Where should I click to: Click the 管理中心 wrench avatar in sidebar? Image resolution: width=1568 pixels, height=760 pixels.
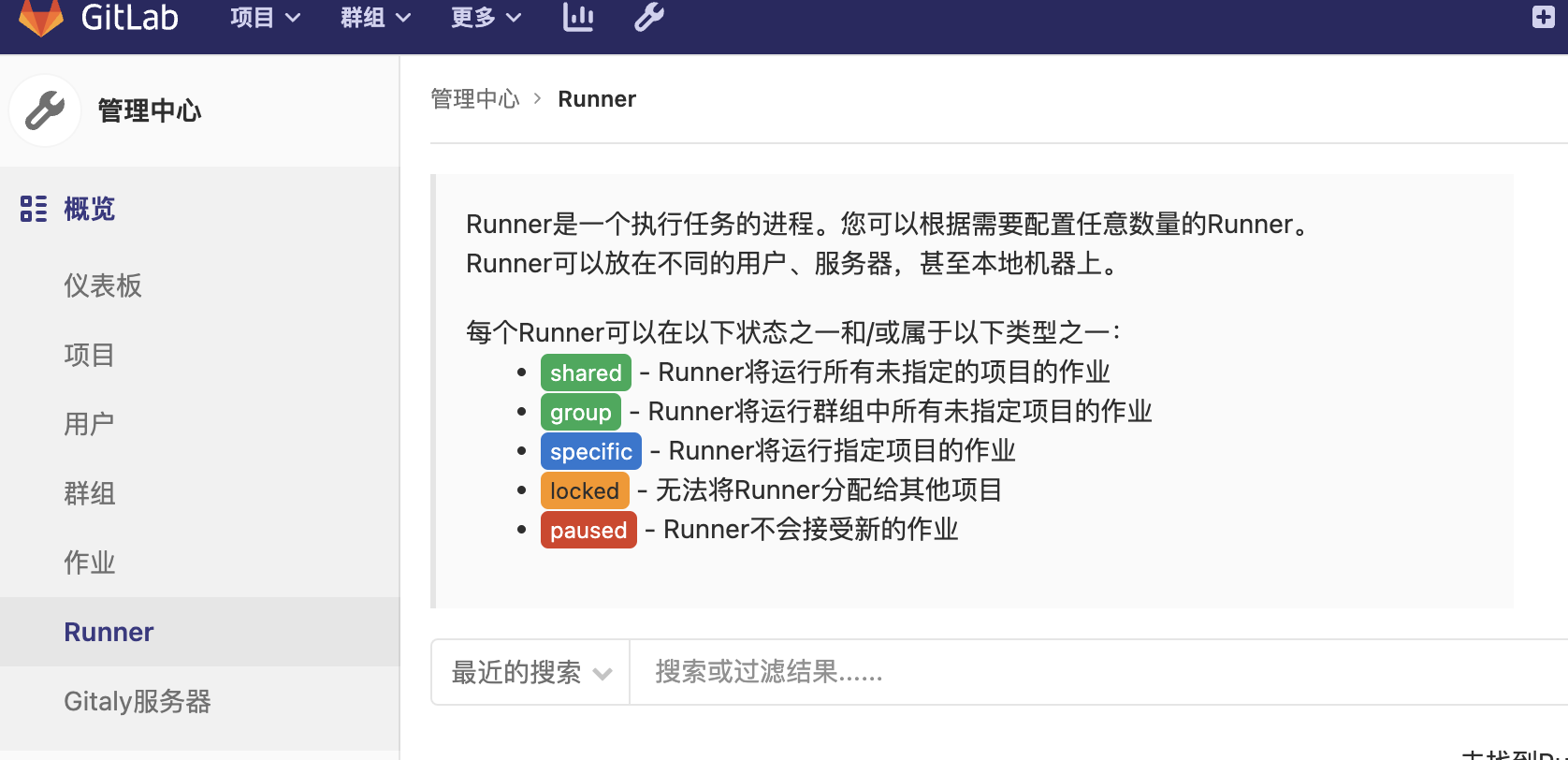click(x=45, y=110)
